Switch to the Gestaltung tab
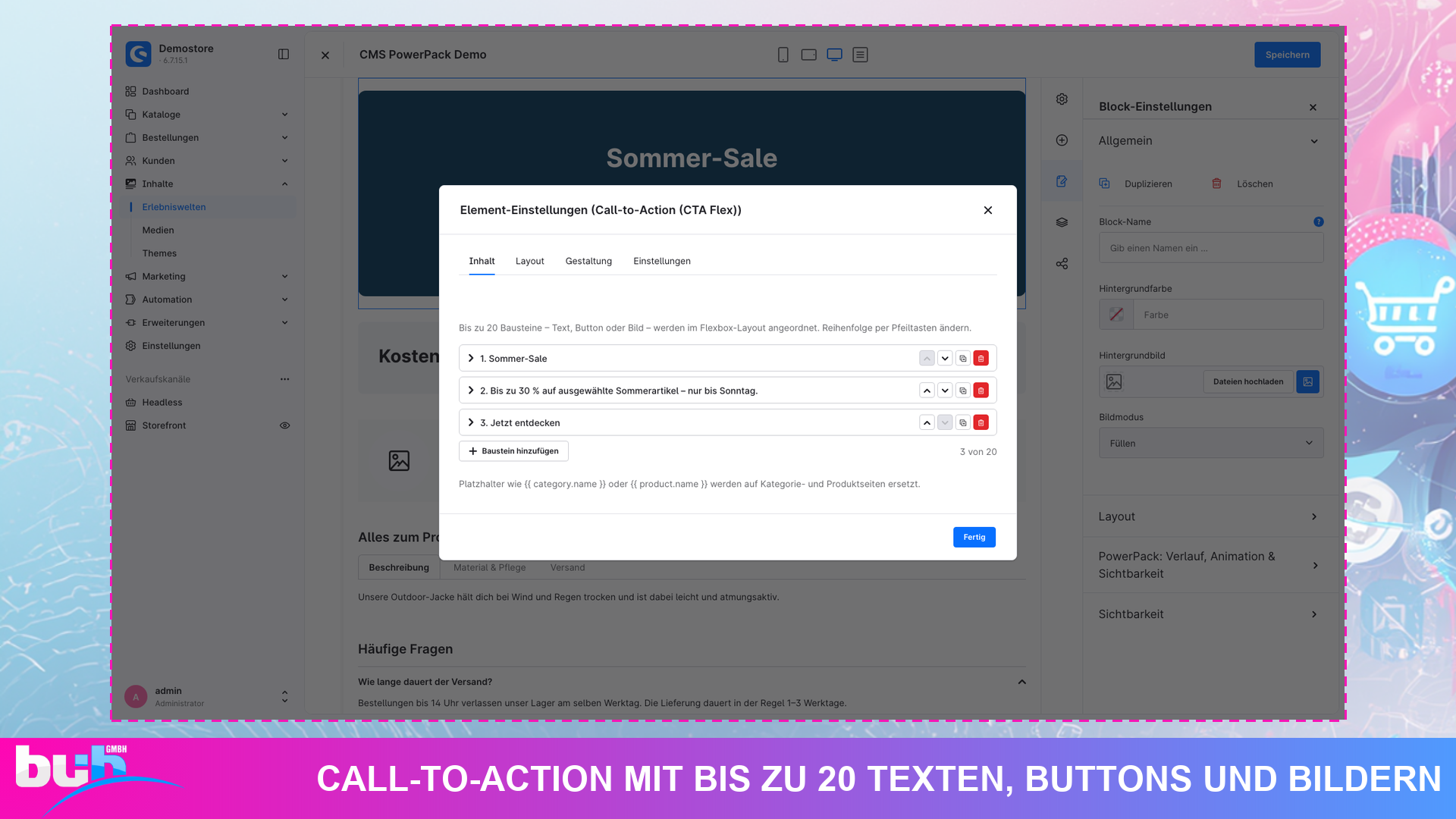The width and height of the screenshot is (1456, 819). (x=588, y=262)
